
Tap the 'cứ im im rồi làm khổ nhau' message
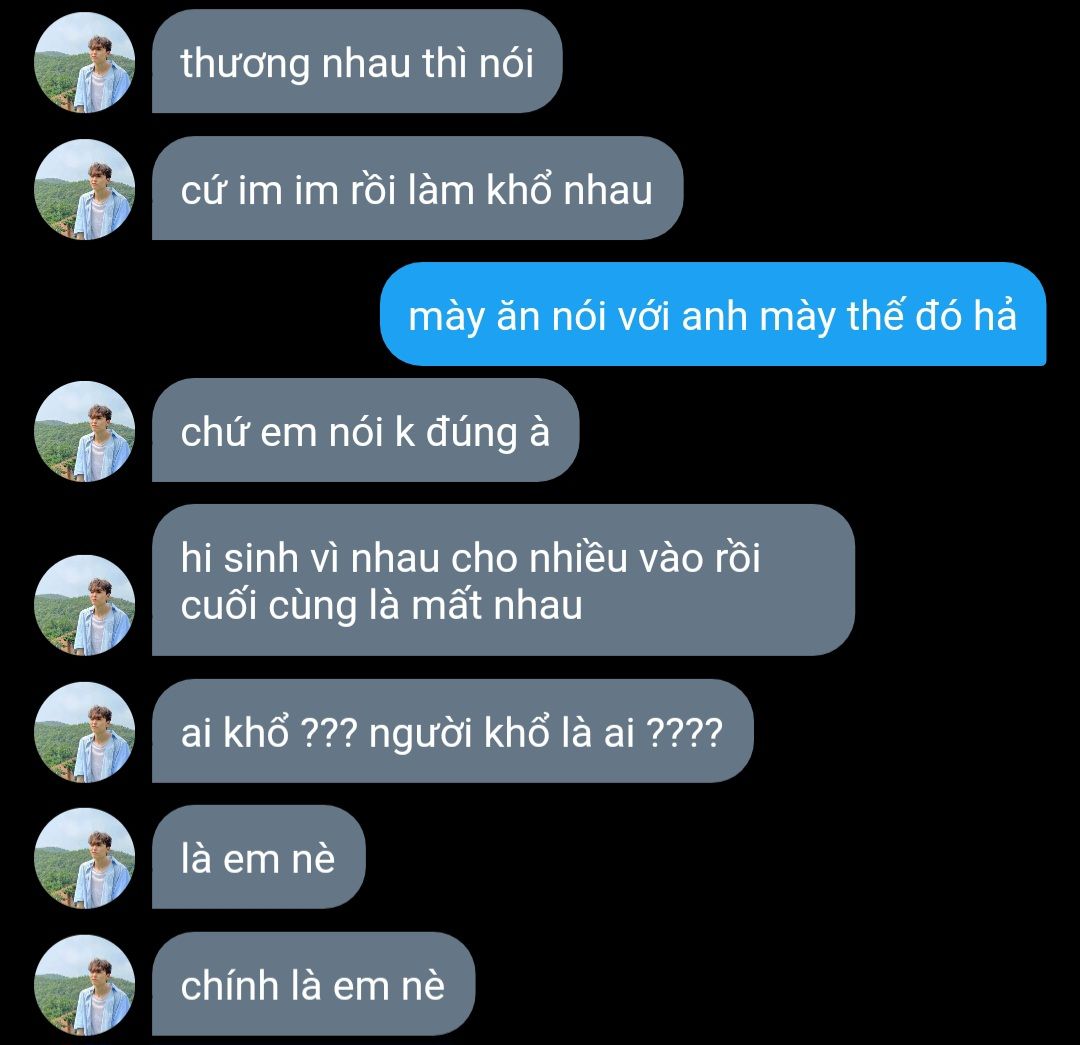(x=417, y=188)
